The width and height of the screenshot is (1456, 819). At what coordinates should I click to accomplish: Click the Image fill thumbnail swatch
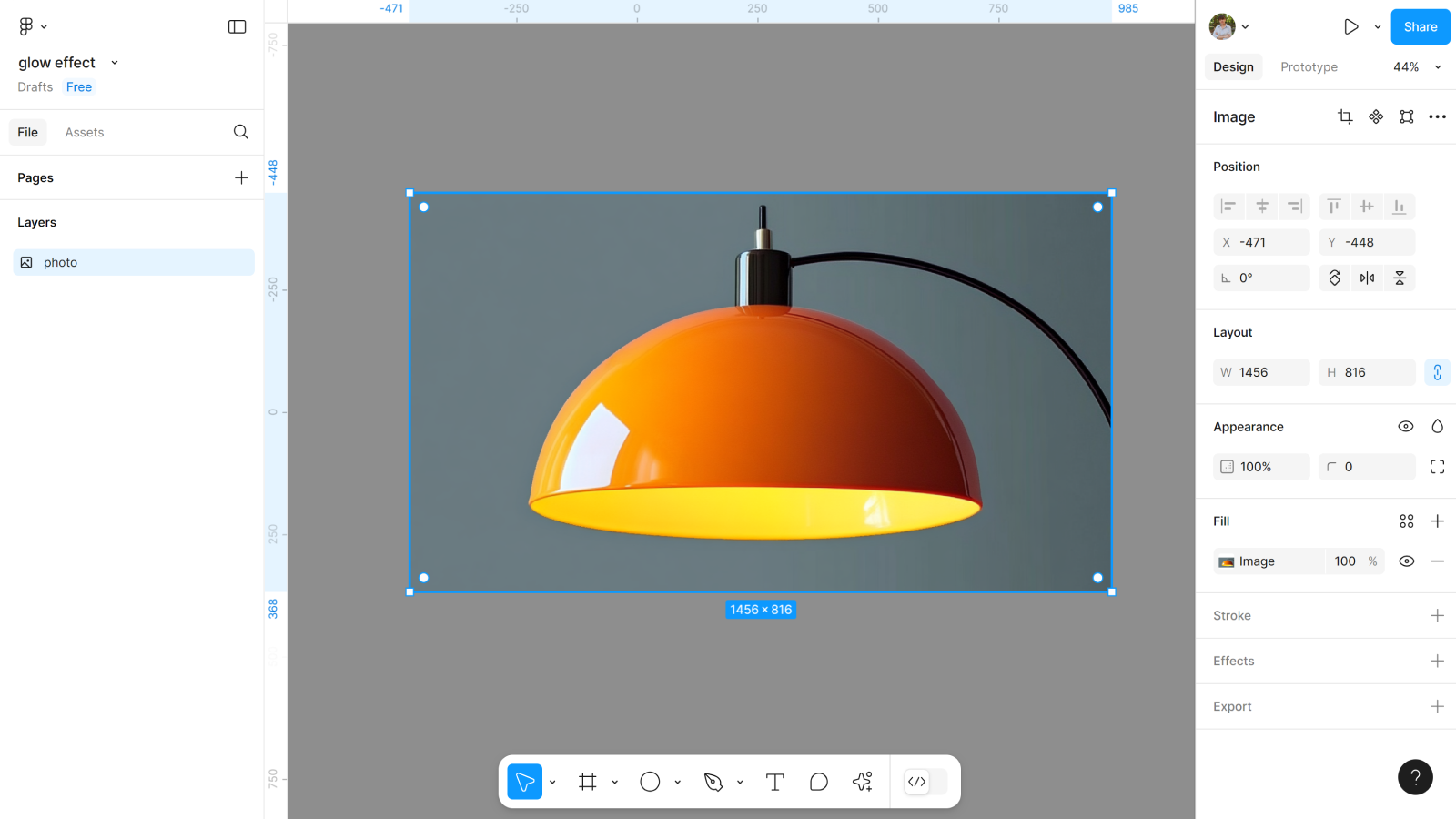[x=1227, y=561]
